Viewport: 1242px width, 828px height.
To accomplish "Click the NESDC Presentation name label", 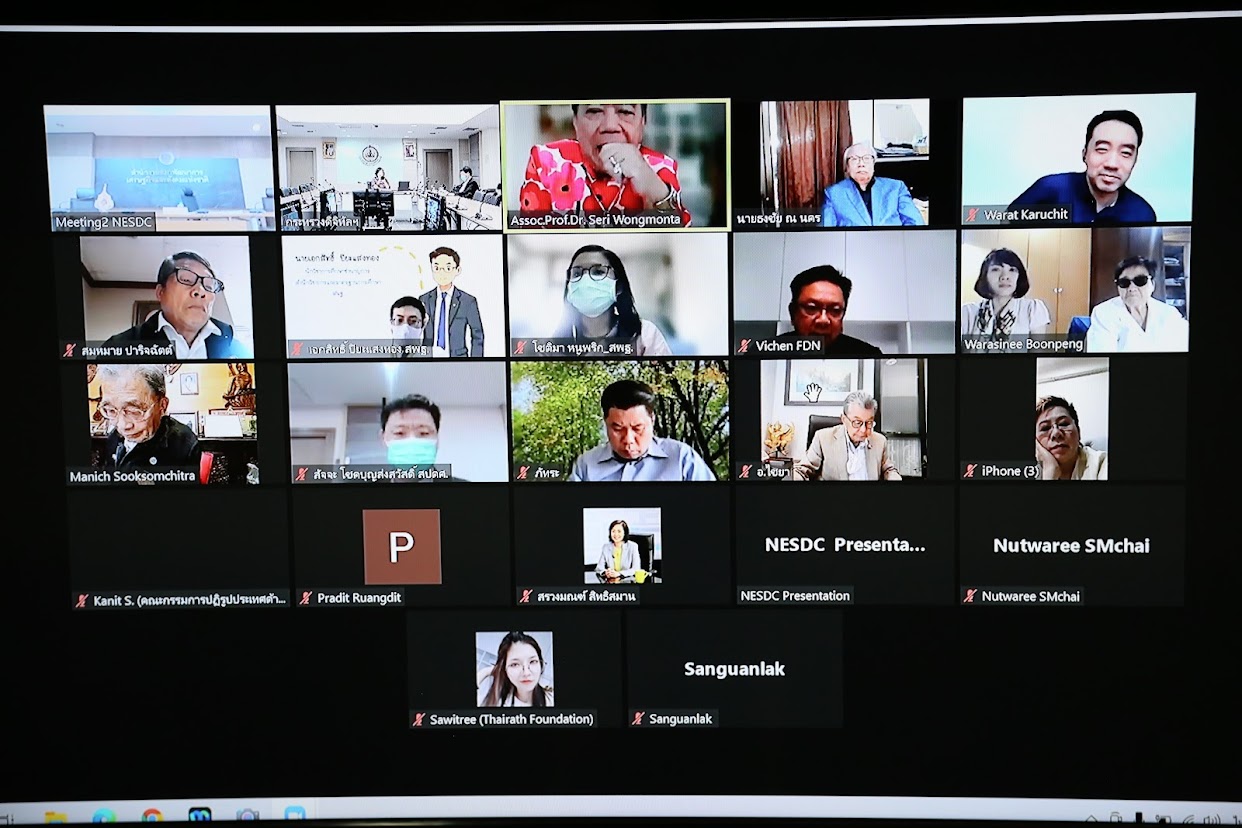I will [795, 596].
